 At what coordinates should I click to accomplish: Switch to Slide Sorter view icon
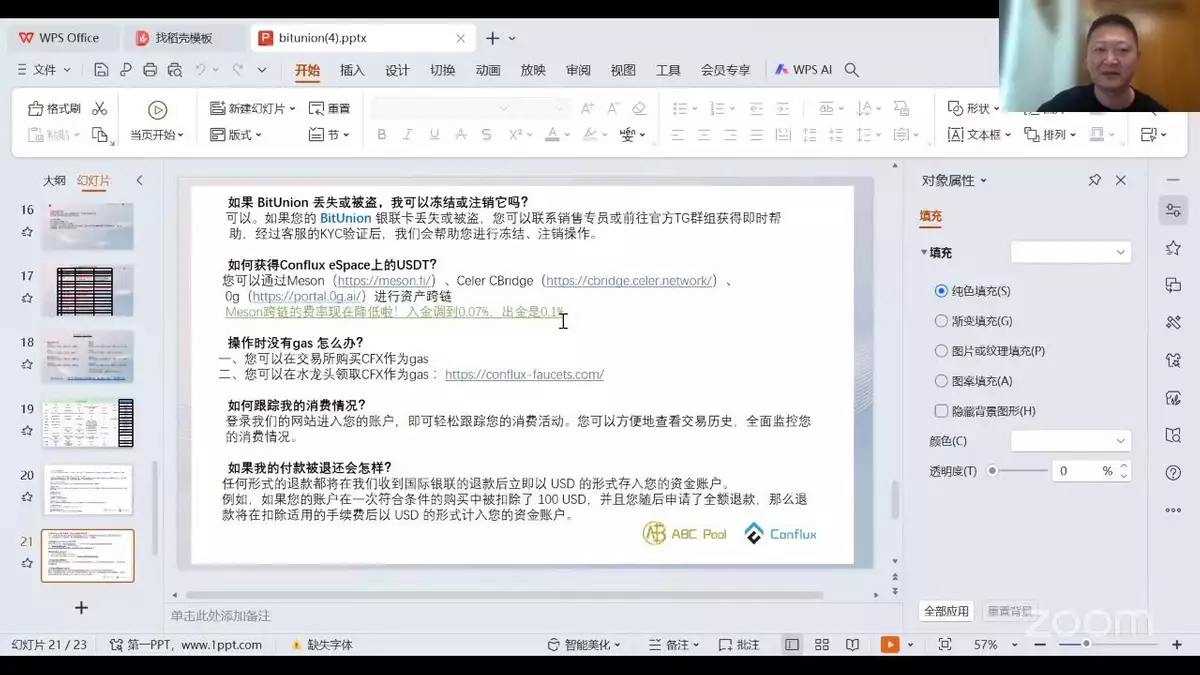click(822, 645)
